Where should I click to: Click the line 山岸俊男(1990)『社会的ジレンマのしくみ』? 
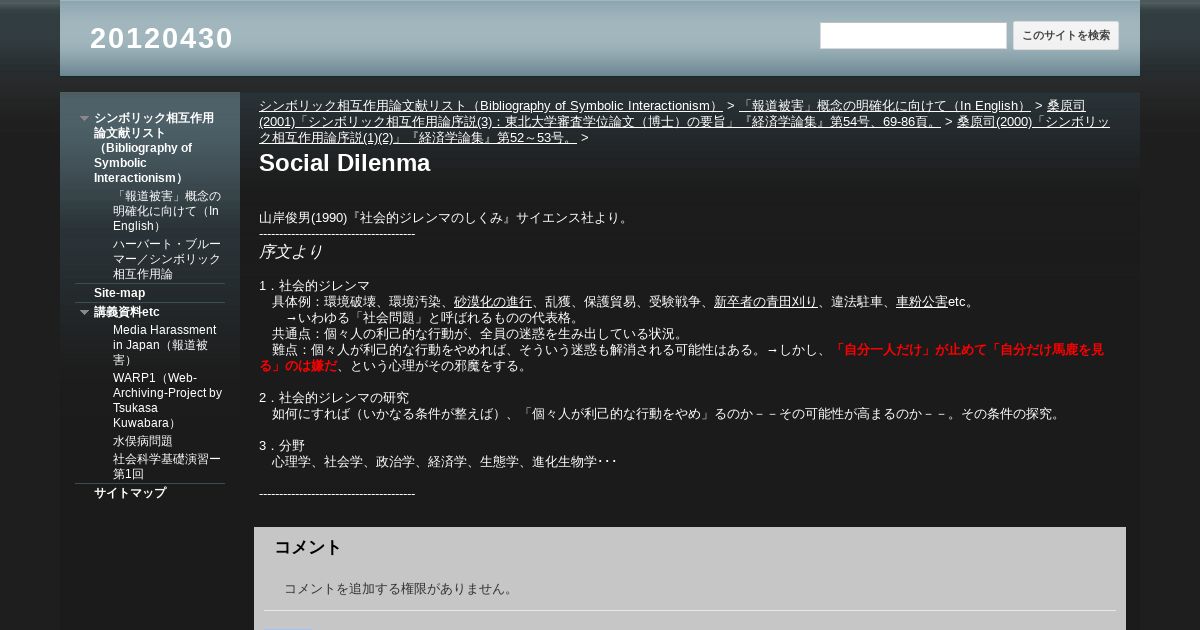point(446,218)
